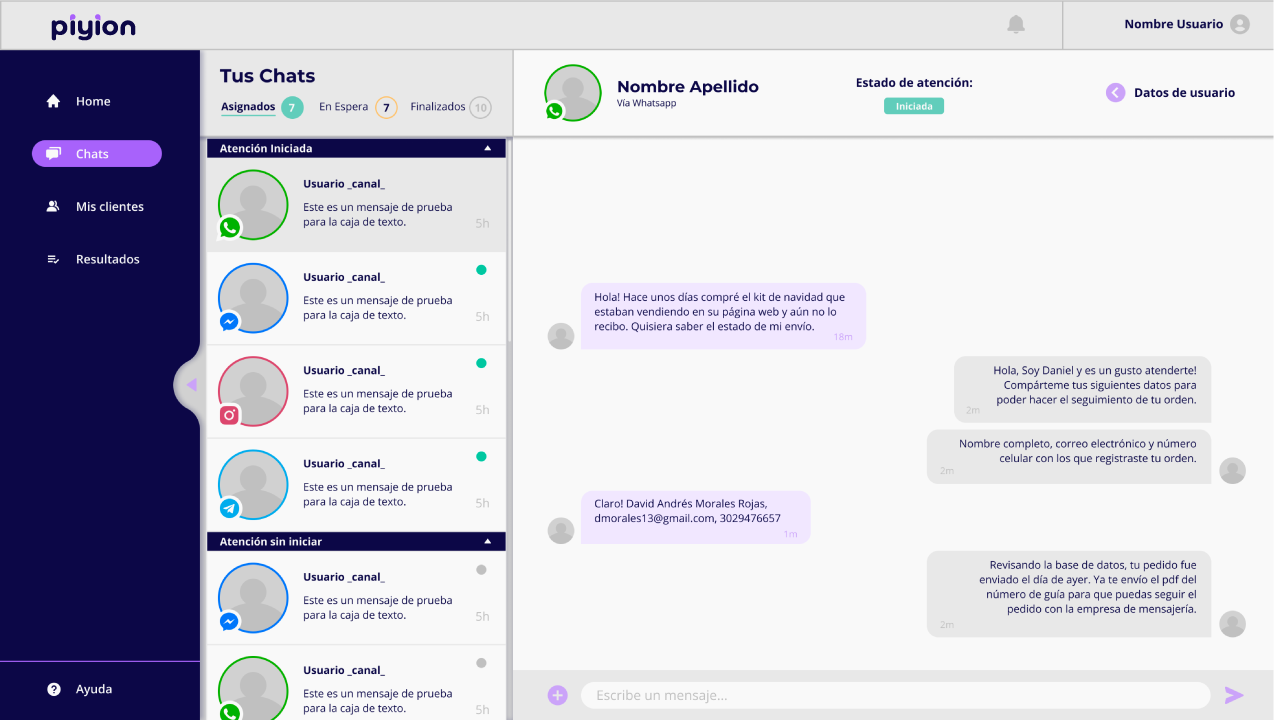Open Datos de usuario panel arrow
This screenshot has height=720, width=1279.
pos(1115,93)
